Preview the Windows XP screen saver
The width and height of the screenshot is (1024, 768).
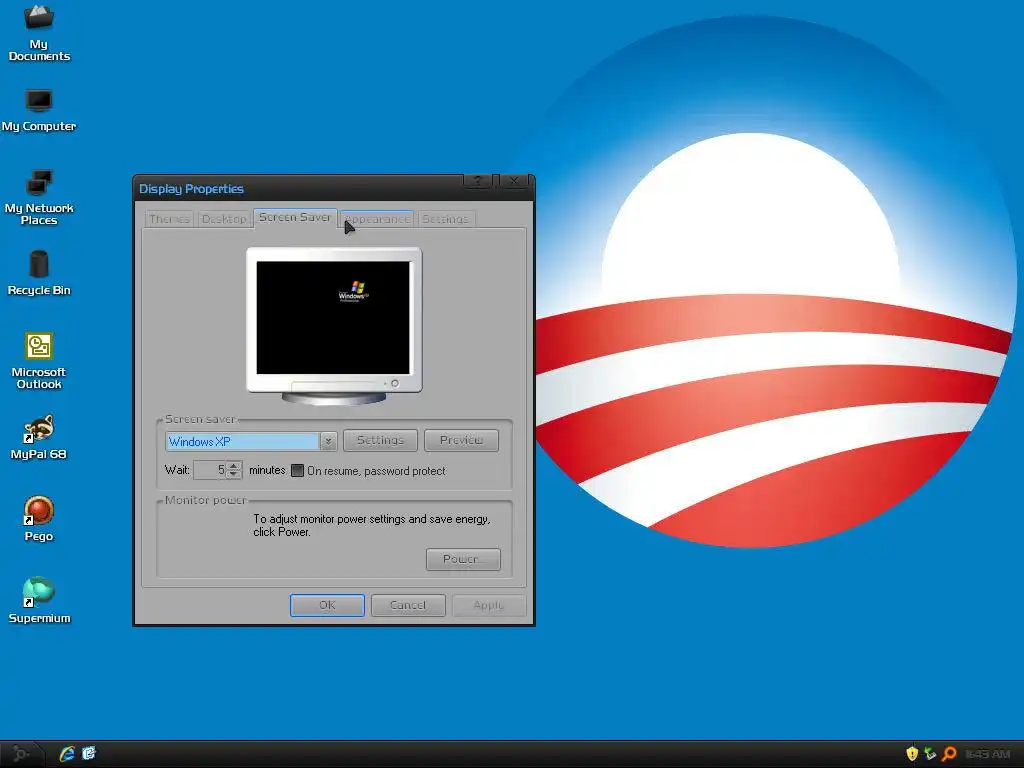pos(461,440)
